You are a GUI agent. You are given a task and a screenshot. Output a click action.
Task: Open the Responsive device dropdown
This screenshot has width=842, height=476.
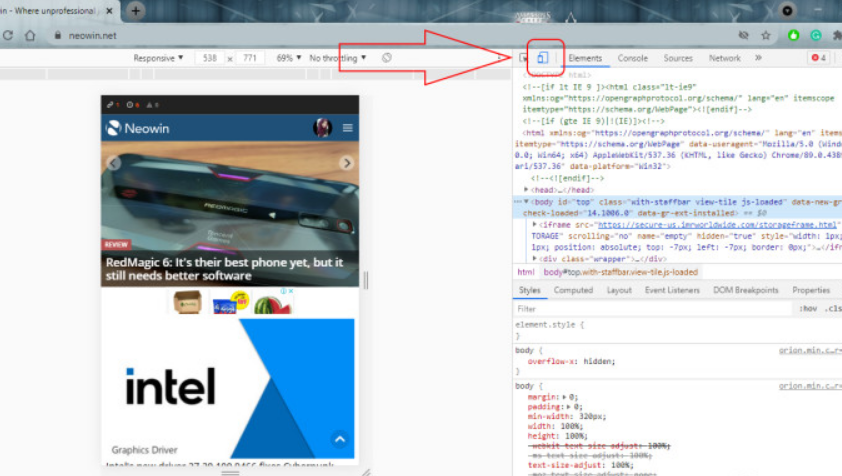click(158, 57)
